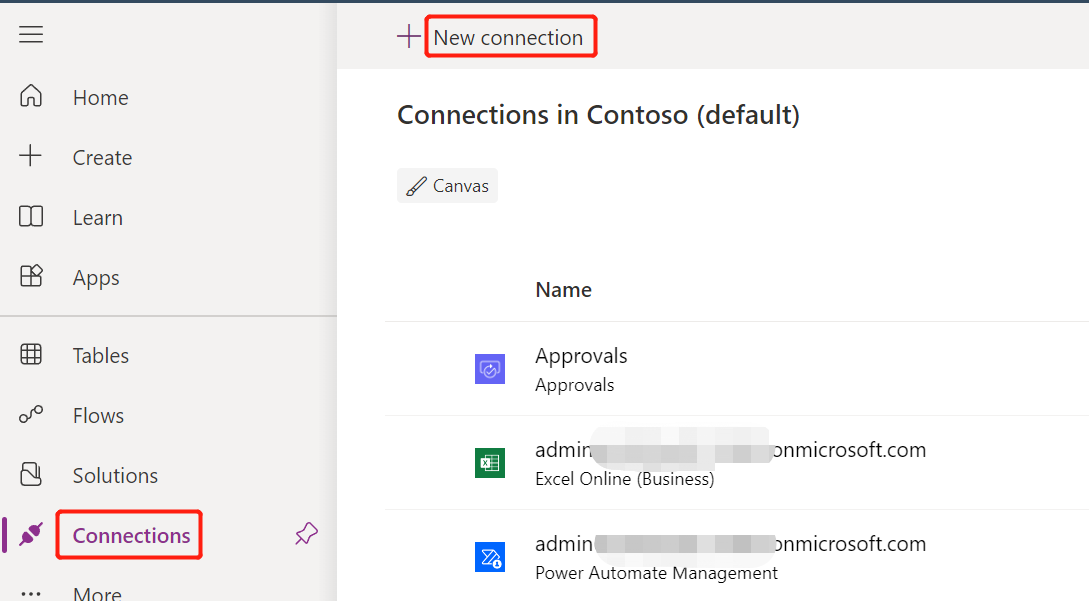1089x601 pixels.
Task: Select Connections in the left navigation
Action: 128,535
